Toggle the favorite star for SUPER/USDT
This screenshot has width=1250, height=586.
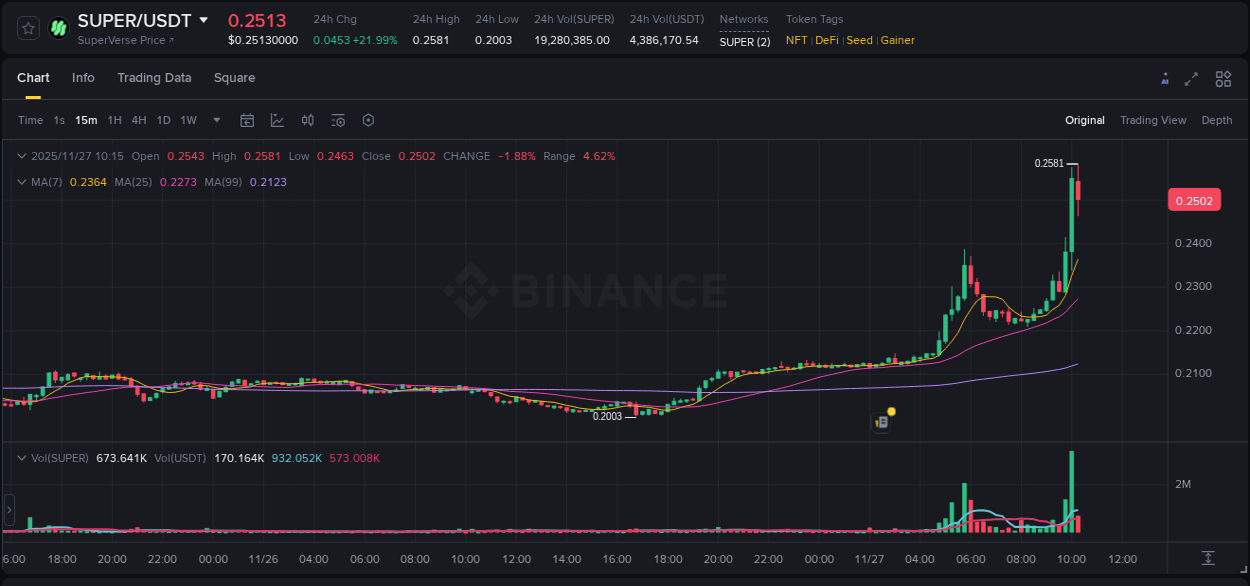pos(27,28)
